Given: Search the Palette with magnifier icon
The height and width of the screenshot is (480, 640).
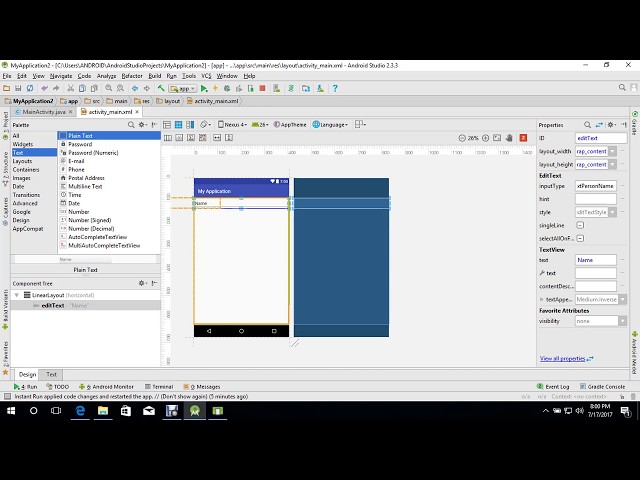Looking at the screenshot, I should [131, 125].
